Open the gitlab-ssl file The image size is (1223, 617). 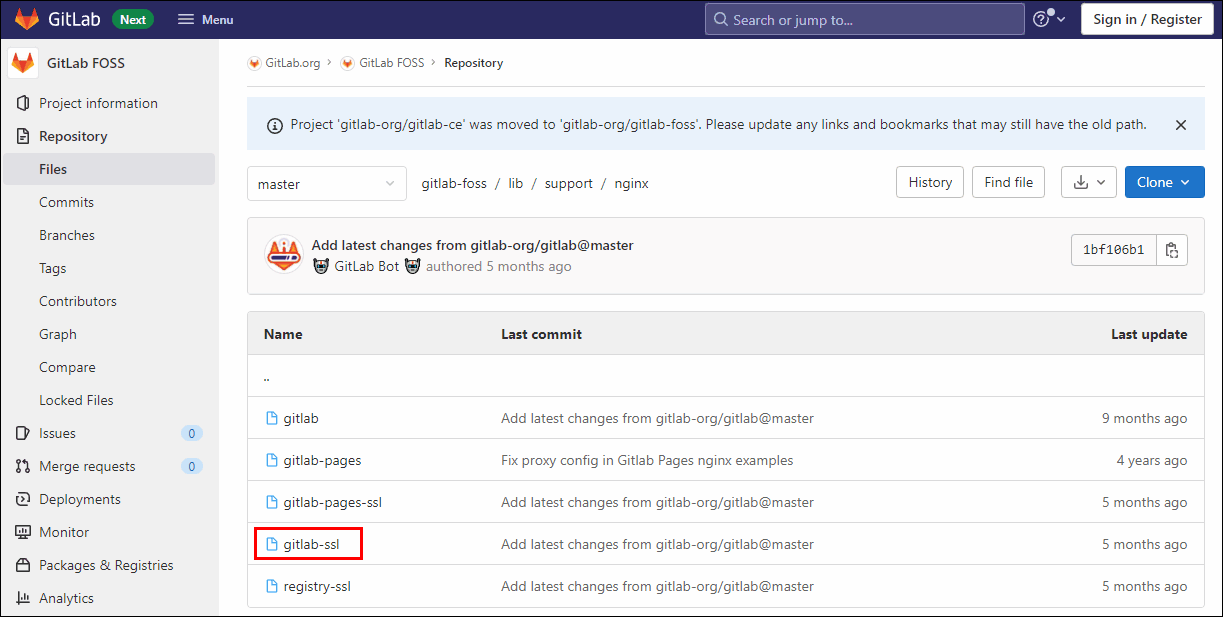[311, 544]
